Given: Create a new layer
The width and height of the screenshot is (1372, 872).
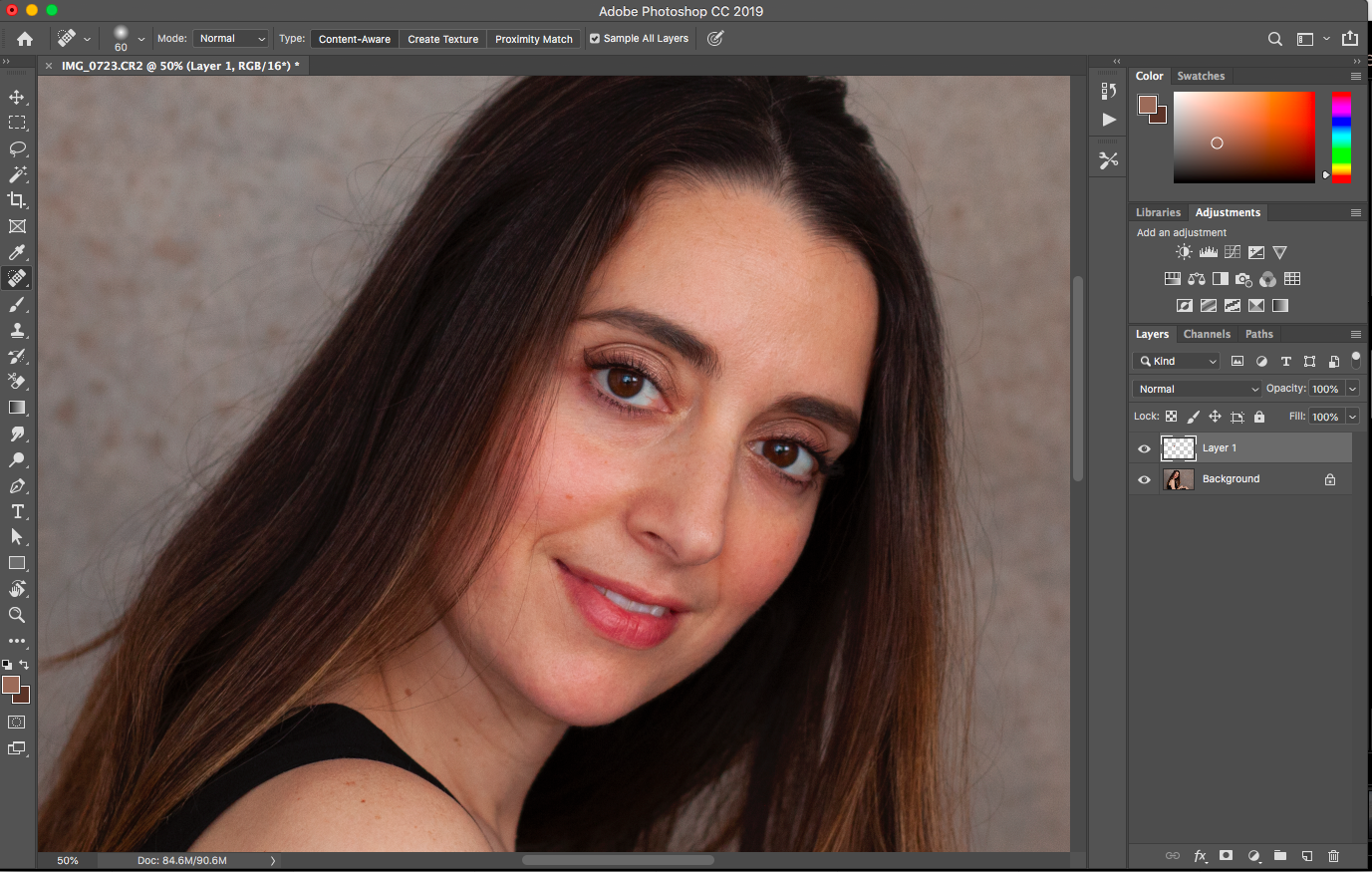Looking at the screenshot, I should click(x=1307, y=856).
